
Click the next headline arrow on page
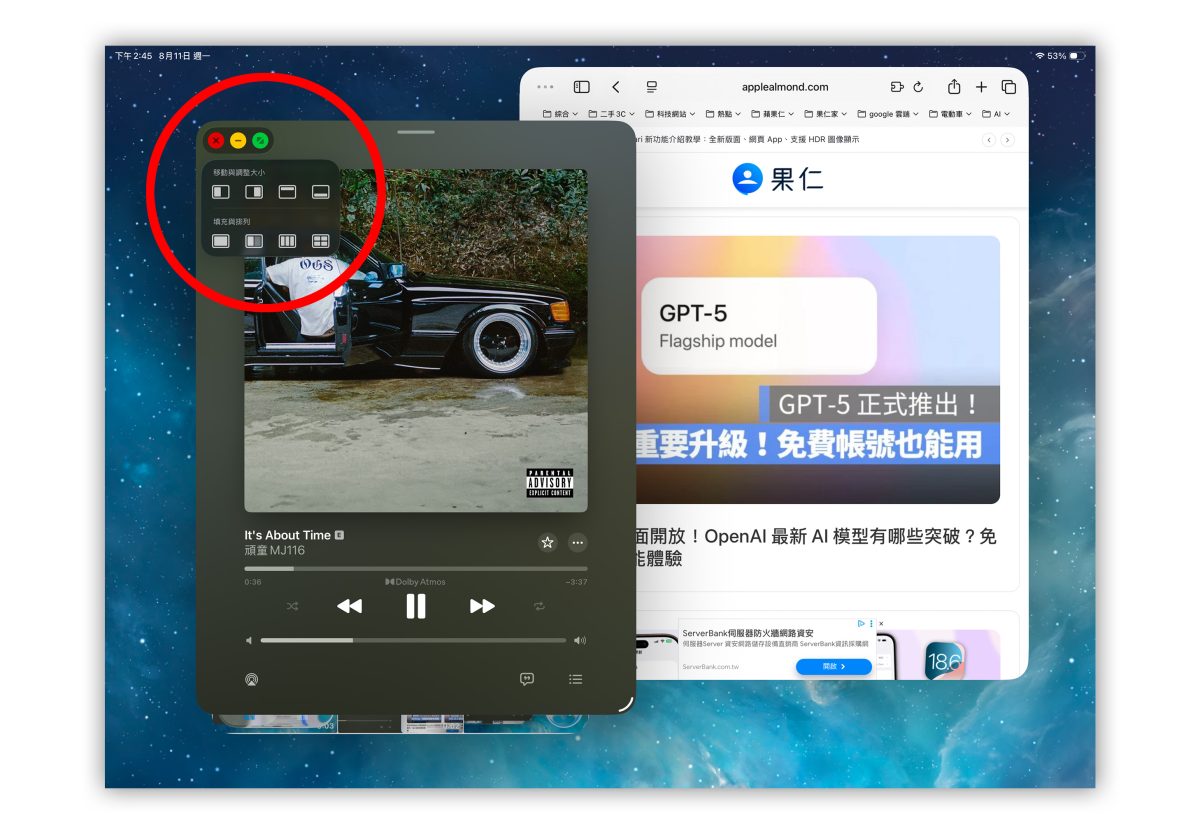click(1007, 140)
